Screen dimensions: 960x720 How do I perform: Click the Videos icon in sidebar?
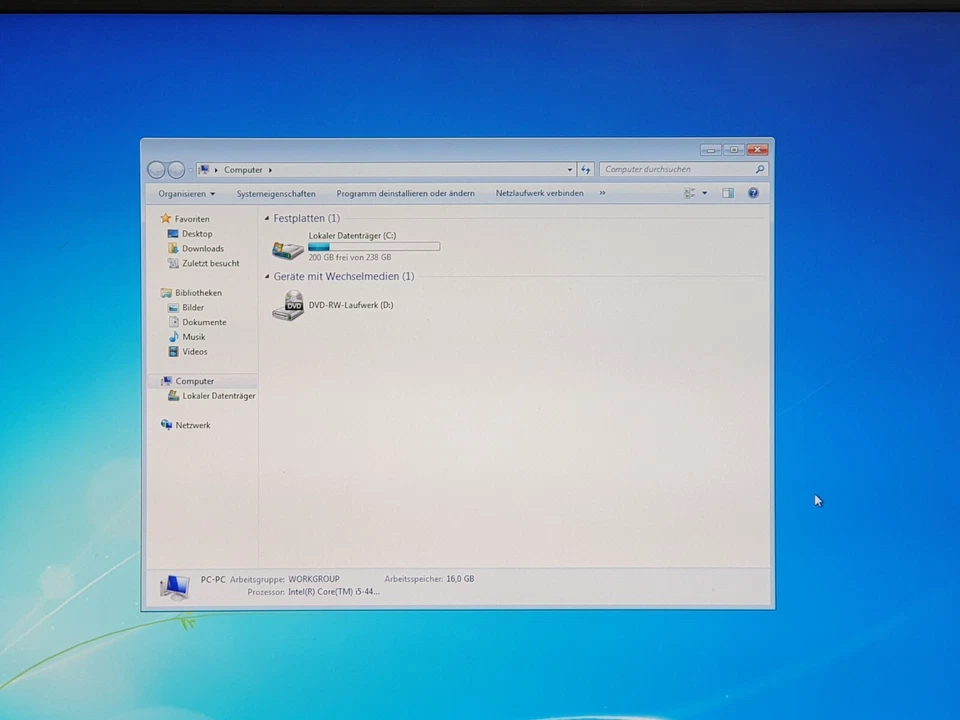point(174,351)
